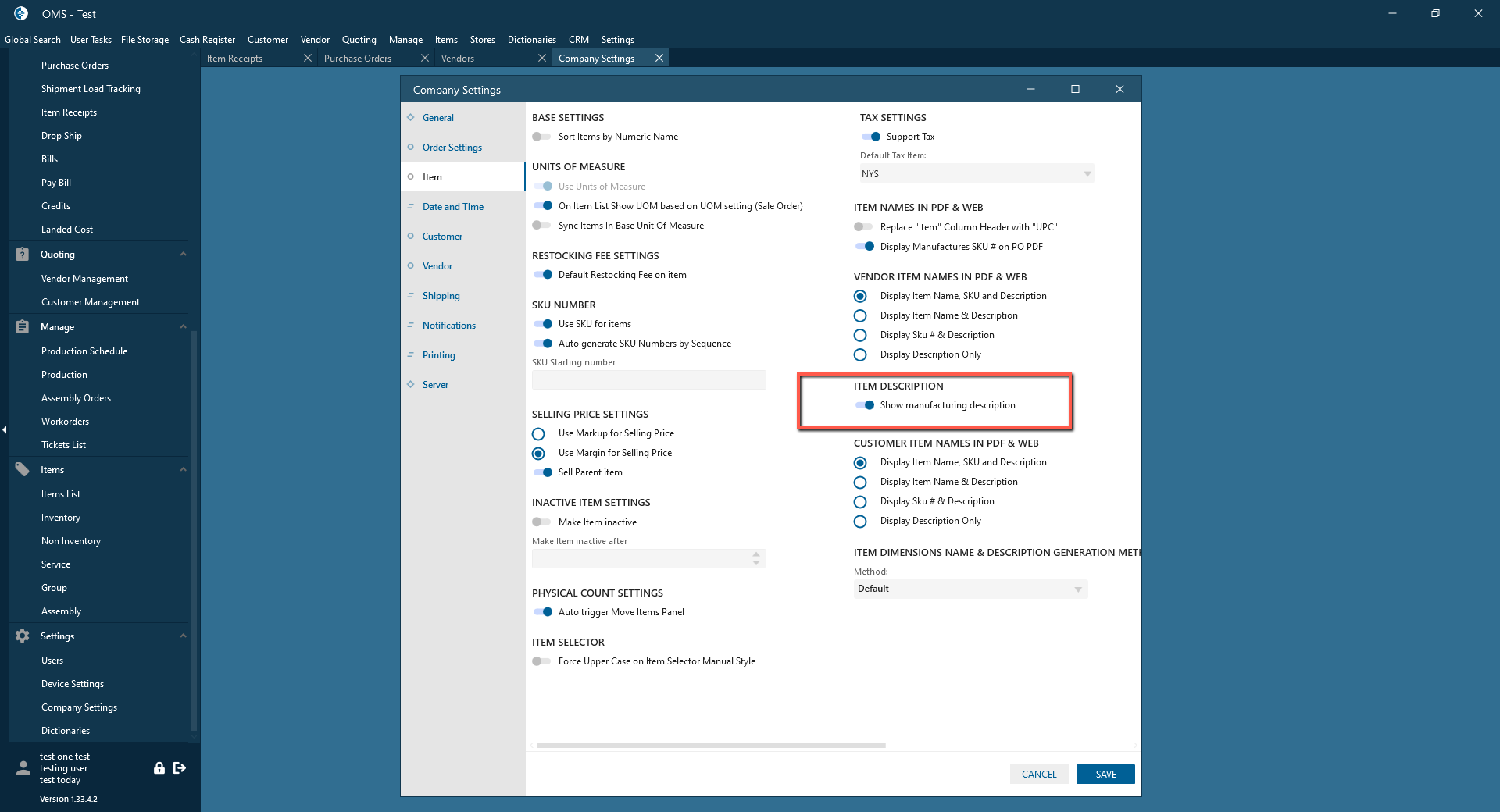The image size is (1500, 812).
Task: Open Device Settings in sidebar
Action: point(73,684)
